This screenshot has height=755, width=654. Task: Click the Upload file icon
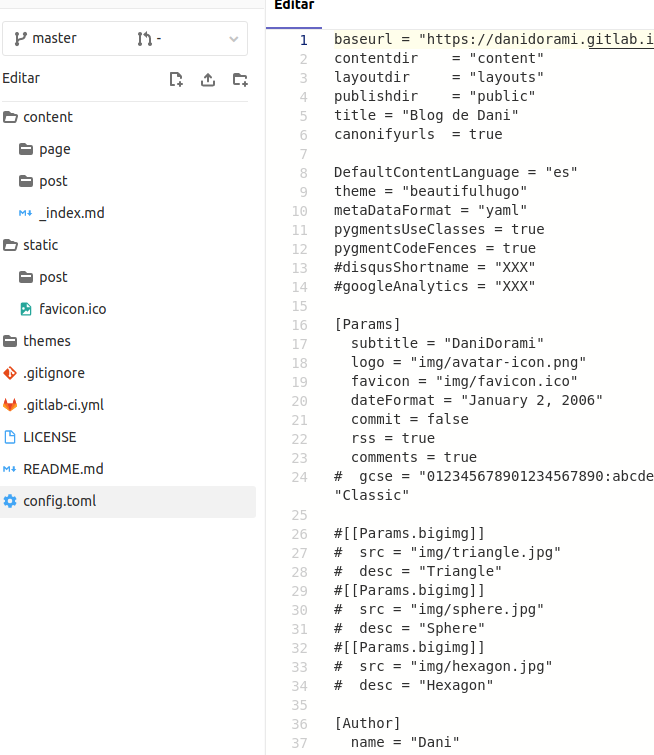click(x=208, y=79)
